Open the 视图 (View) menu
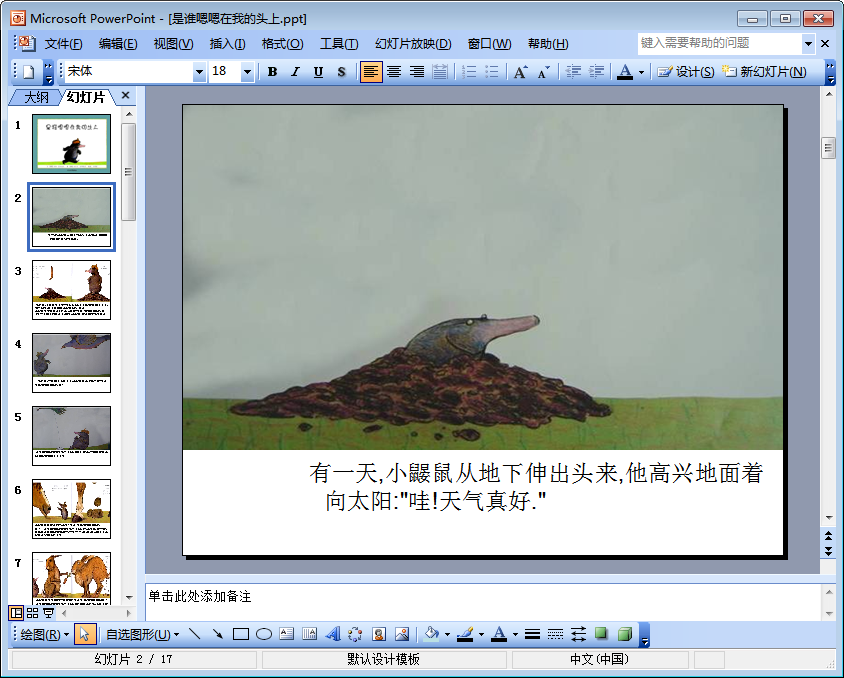Viewport: 844px width, 678px height. (x=173, y=44)
